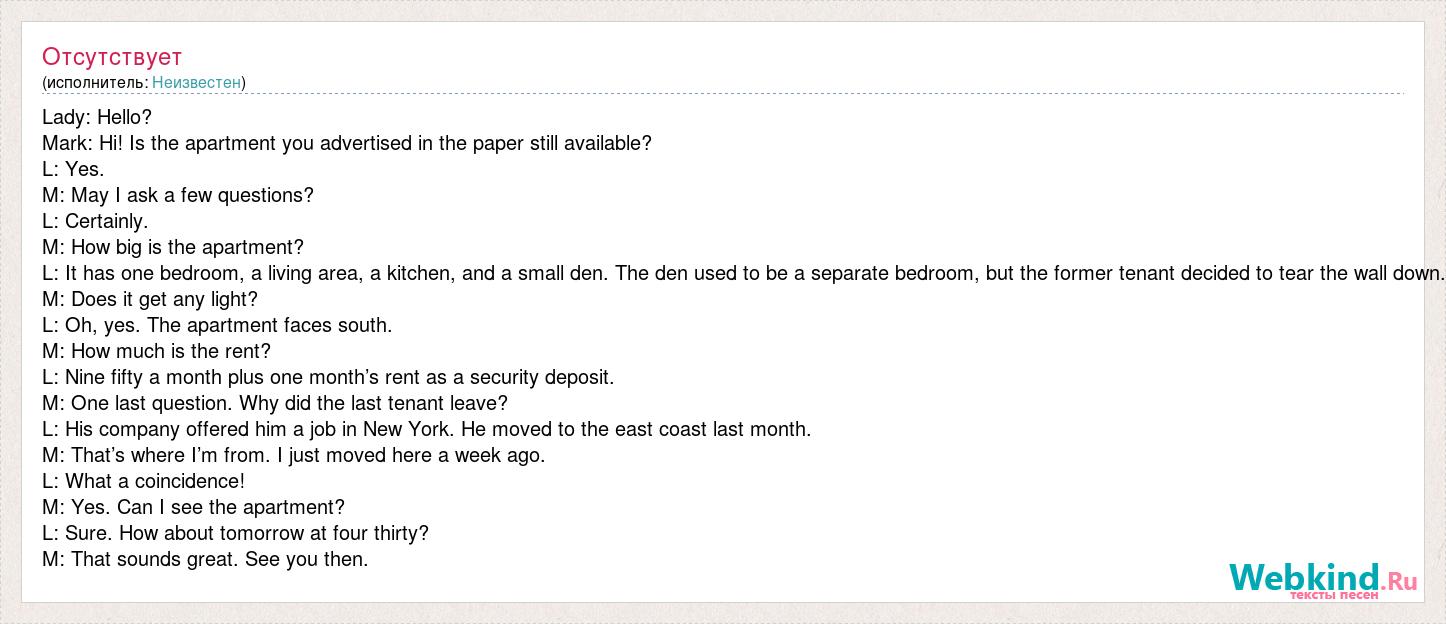1446x624 pixels.
Task: Click the 'L: Certainly.' line
Action: (x=95, y=221)
